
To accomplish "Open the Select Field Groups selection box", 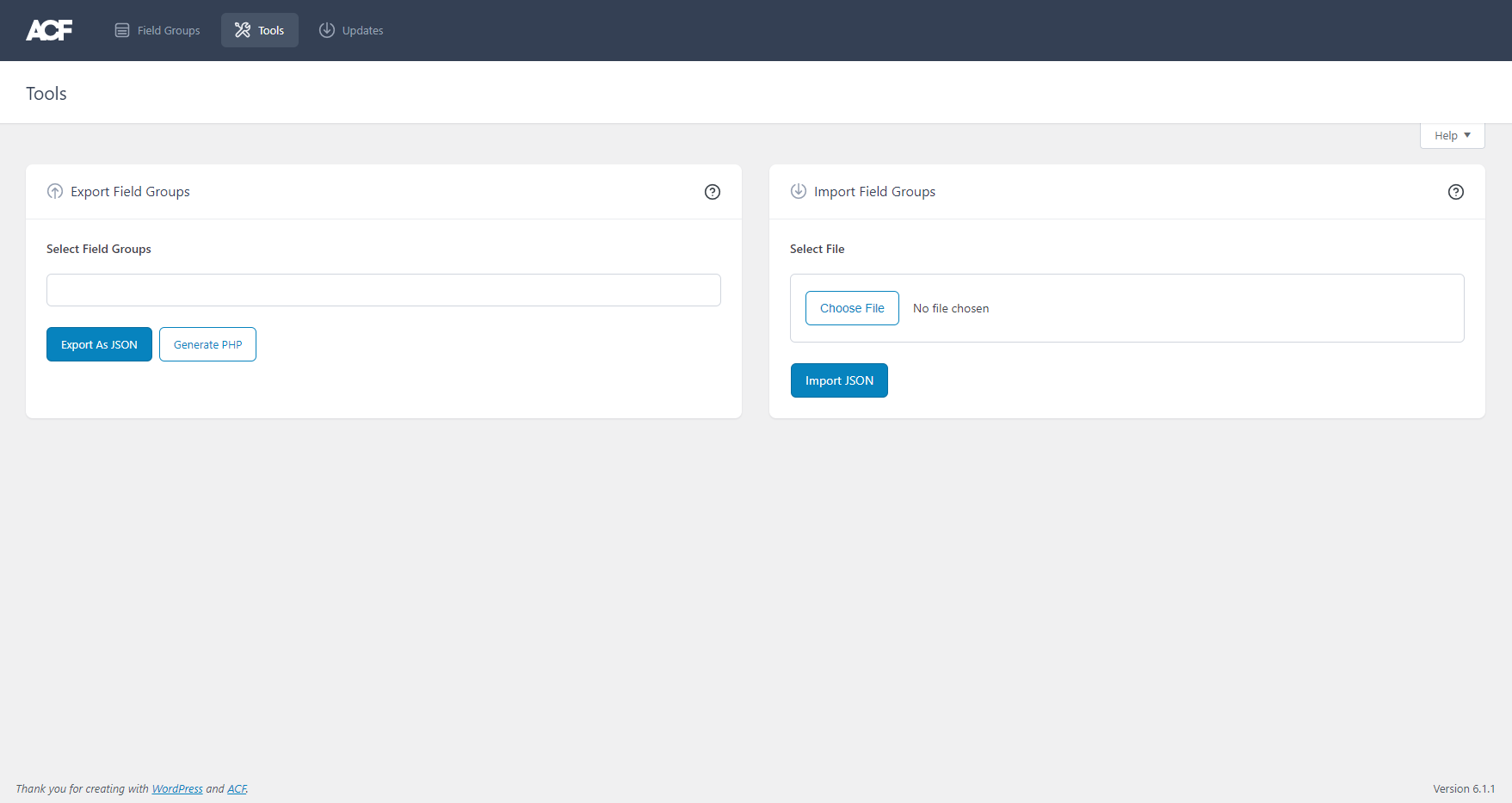I will pos(384,290).
